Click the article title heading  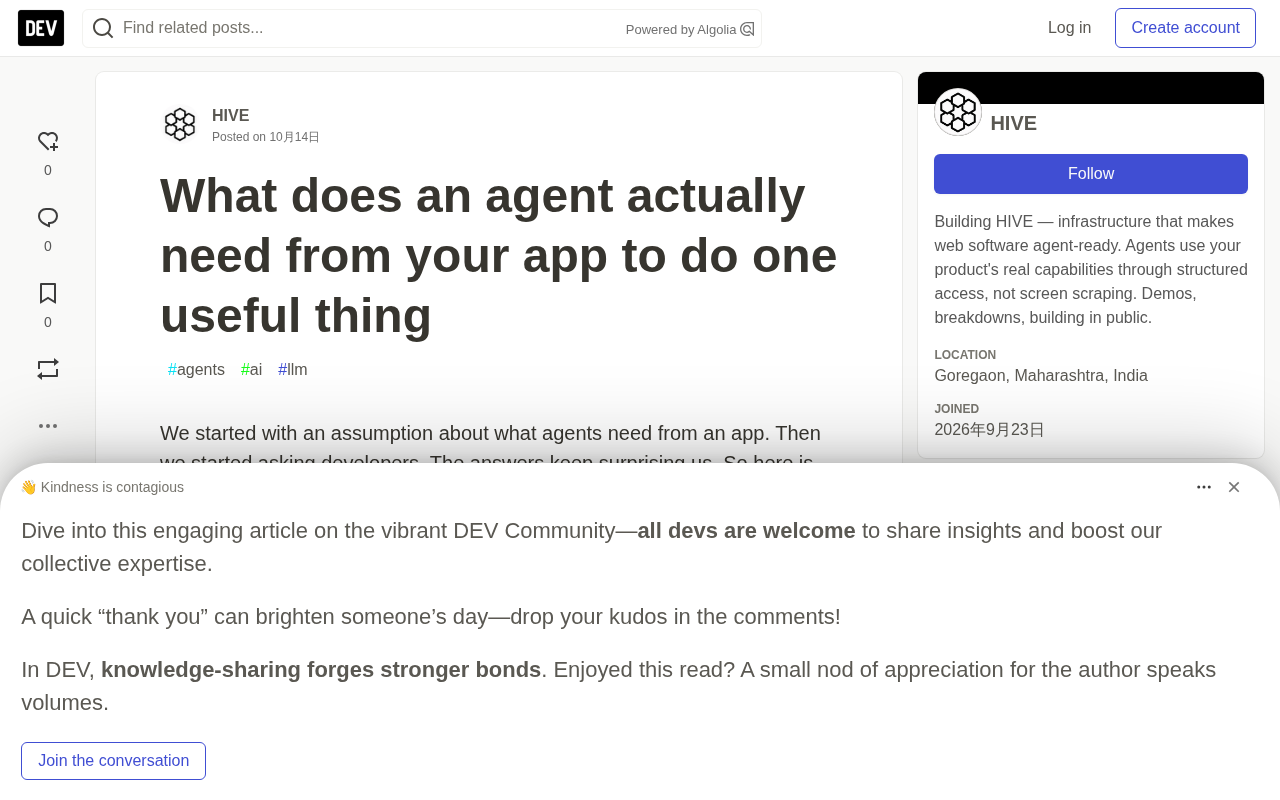(x=498, y=255)
